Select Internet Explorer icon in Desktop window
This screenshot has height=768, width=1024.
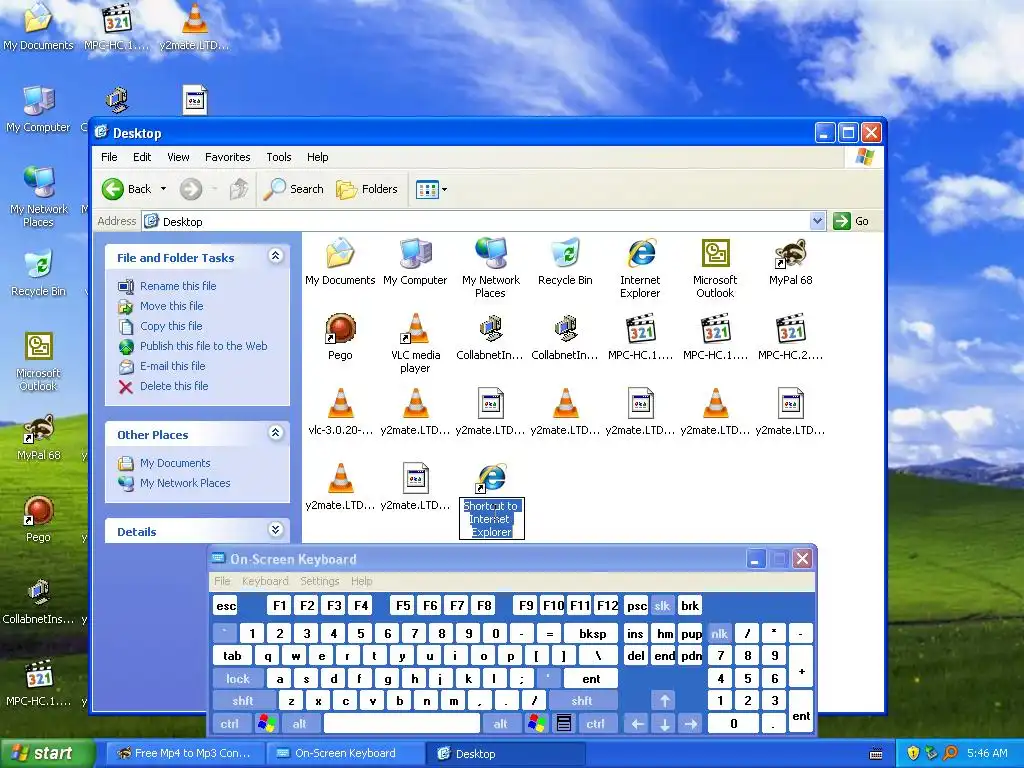[640, 253]
